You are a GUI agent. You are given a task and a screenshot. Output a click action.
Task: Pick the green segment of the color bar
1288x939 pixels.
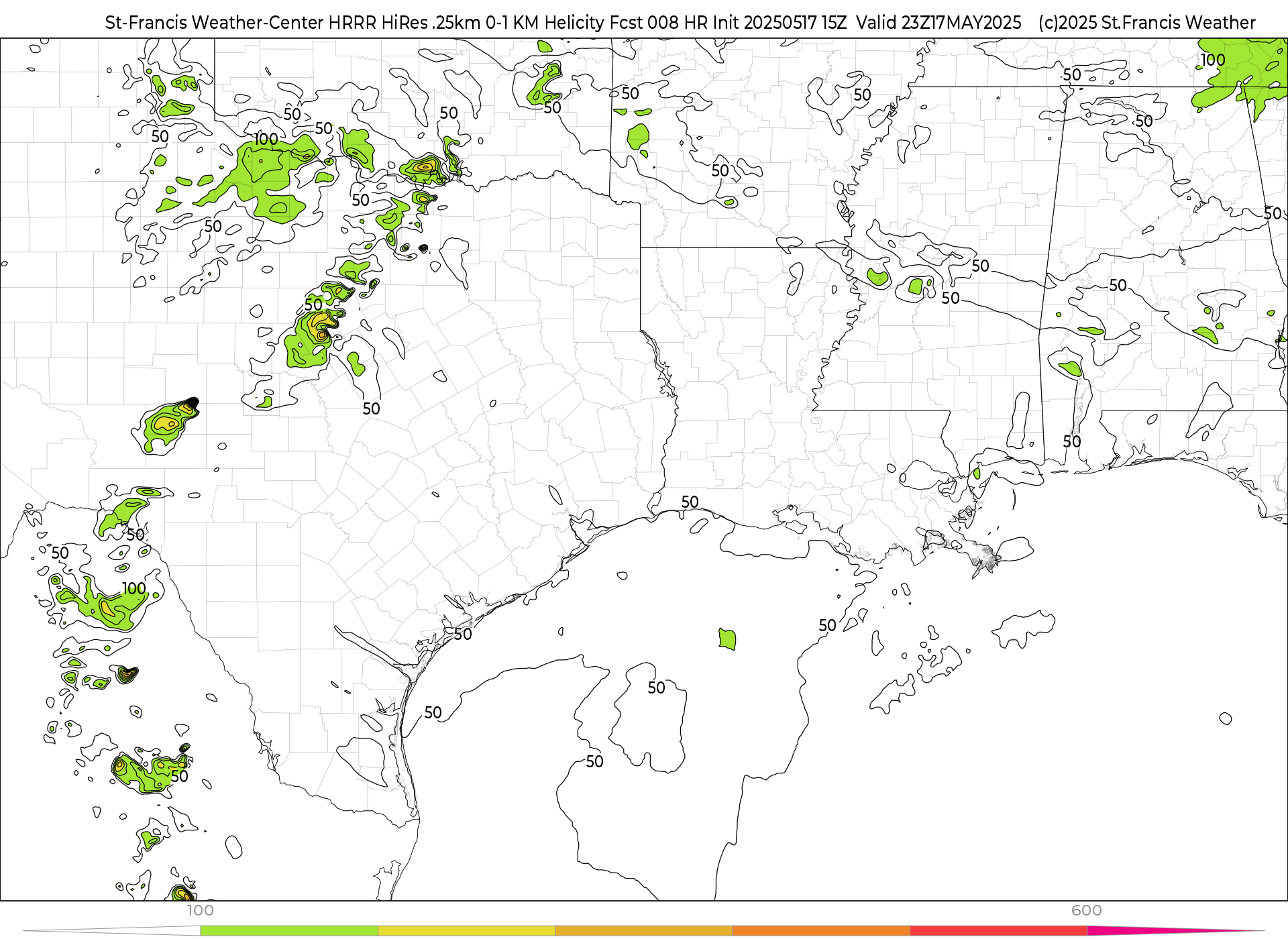pos(289,930)
